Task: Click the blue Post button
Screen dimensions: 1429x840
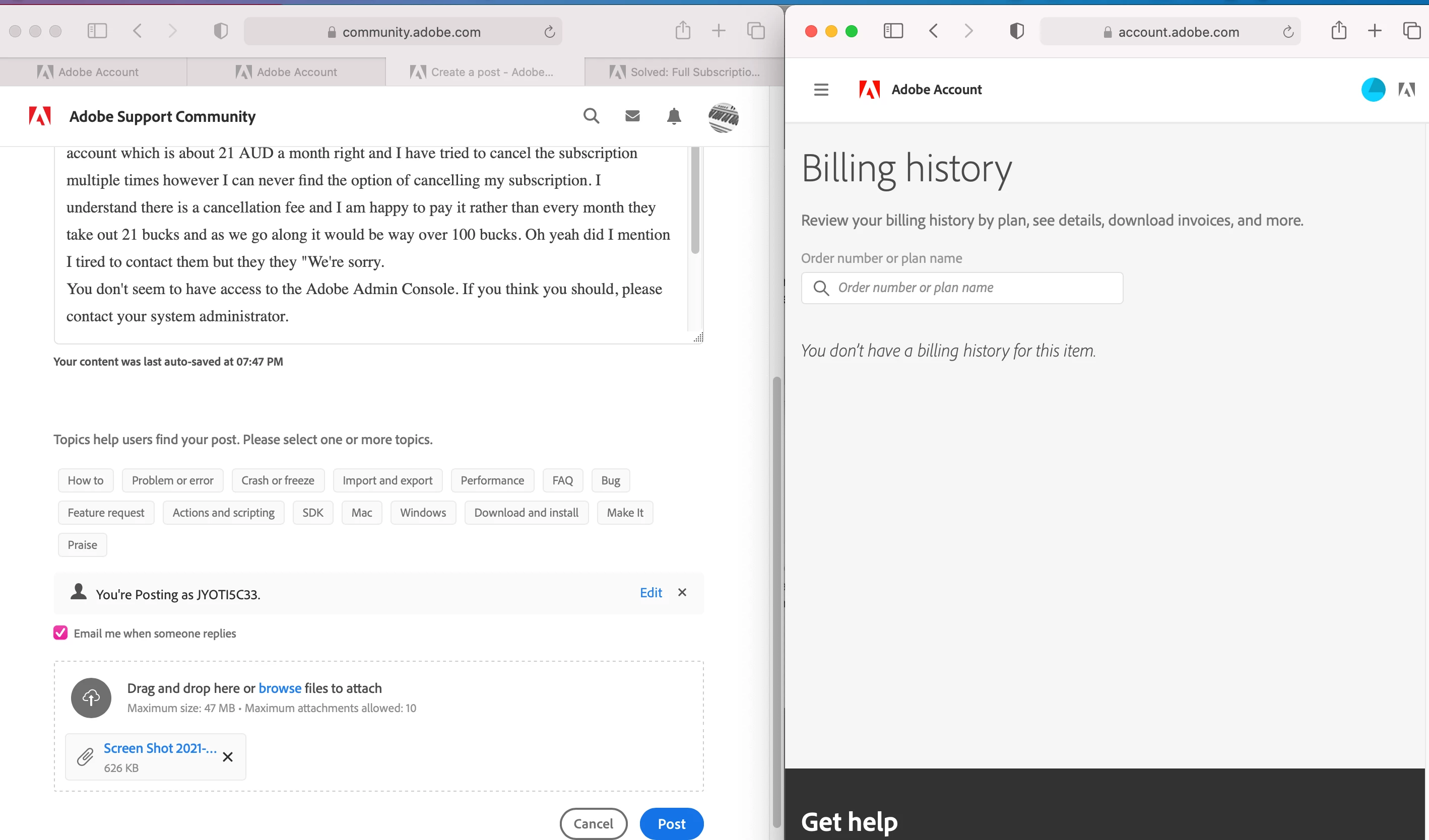Action: [671, 823]
